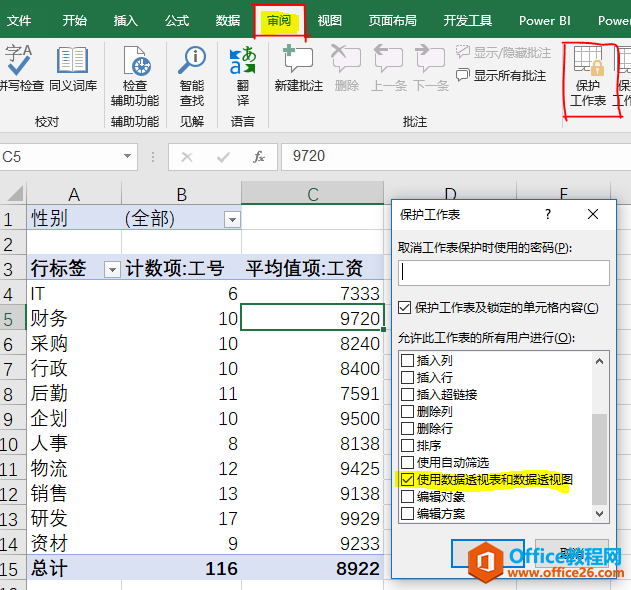631x590 pixels.
Task: Go to previous comment (上一条)
Action: pos(388,68)
